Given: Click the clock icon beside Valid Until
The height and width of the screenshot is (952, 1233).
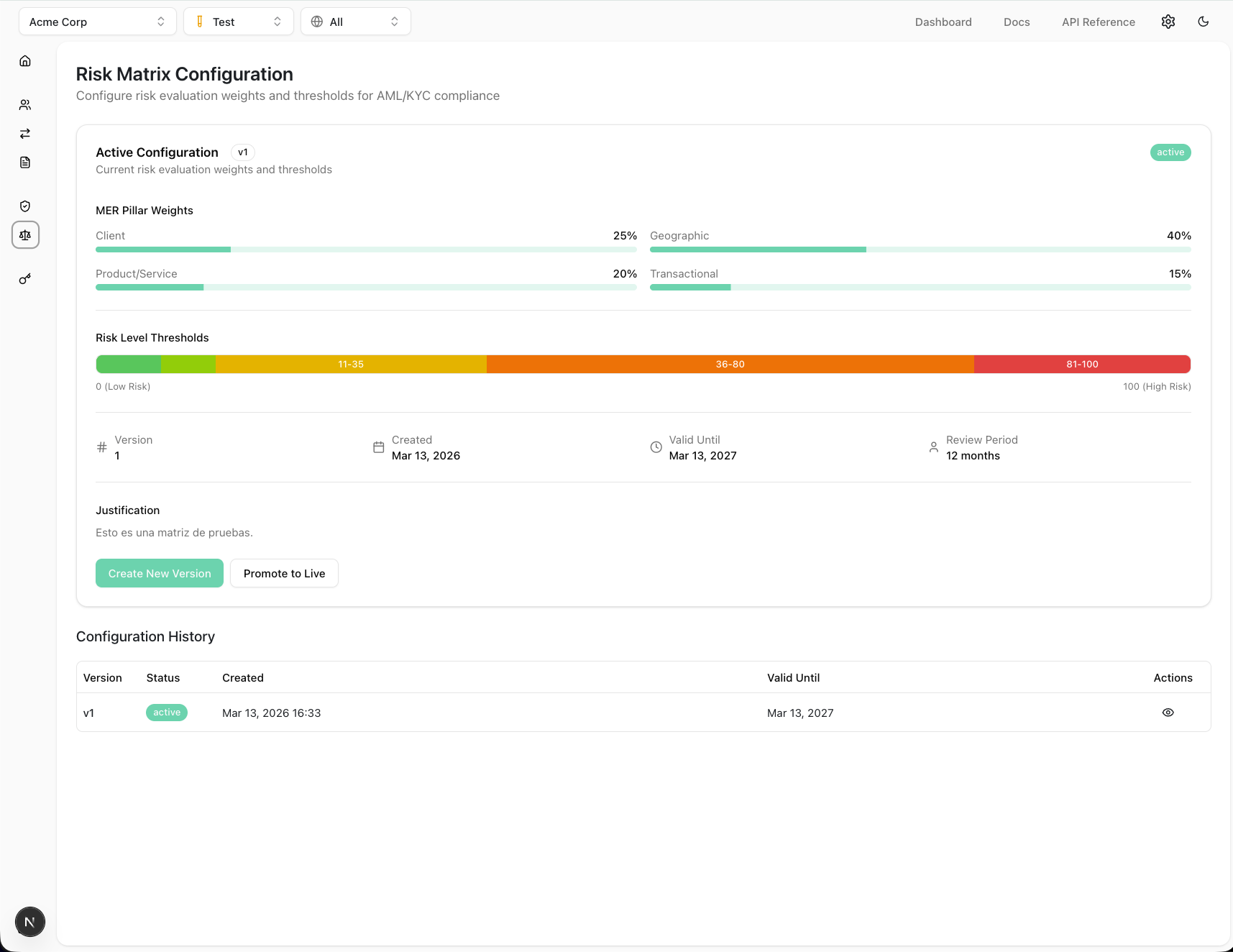Looking at the screenshot, I should (656, 447).
